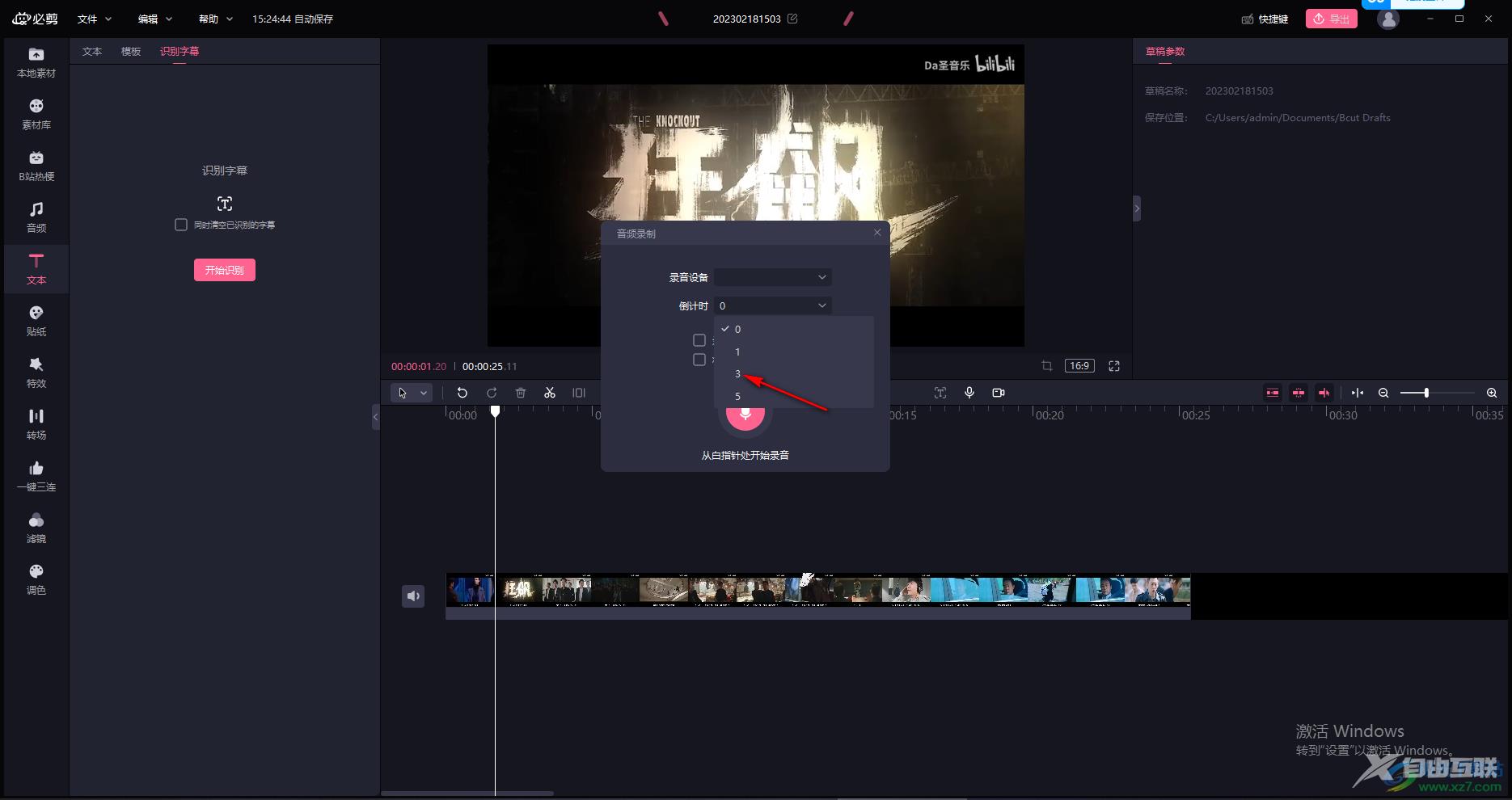Open the 一键三连 section
Viewport: 1512px width, 800px height.
[x=36, y=477]
